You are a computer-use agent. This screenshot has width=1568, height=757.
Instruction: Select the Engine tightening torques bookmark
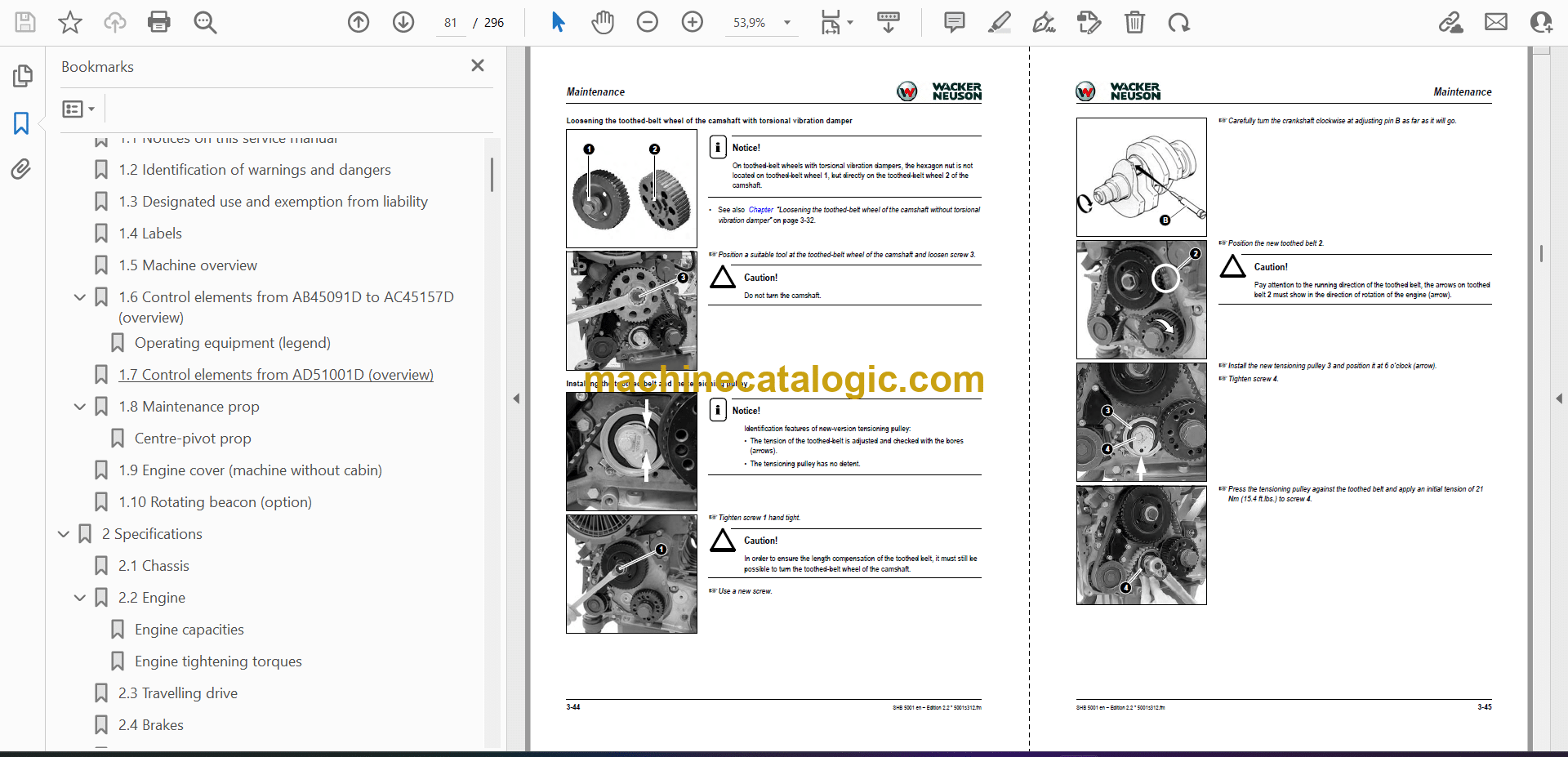click(x=218, y=661)
